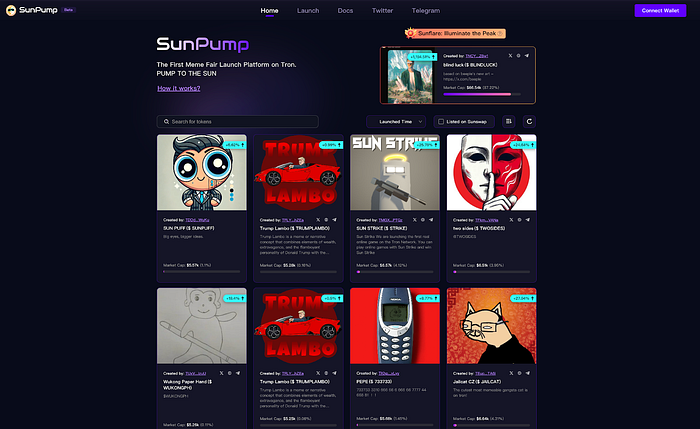The image size is (700, 429).
Task: Click the Beta badge beside SunPump logo
Action: click(68, 10)
